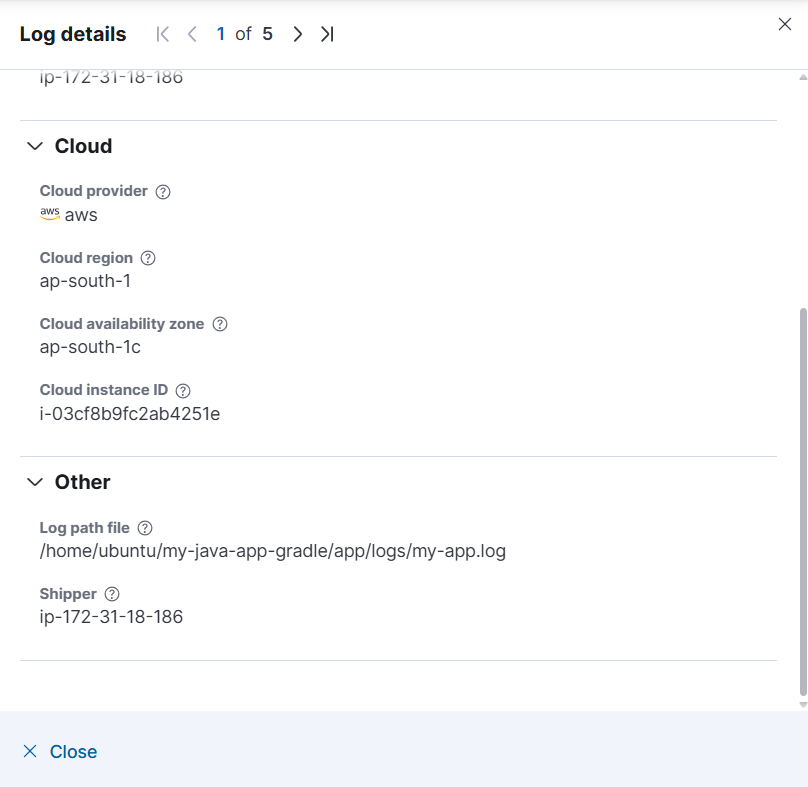This screenshot has width=808, height=787.
Task: Click the Cloud provider label
Action: (x=93, y=191)
